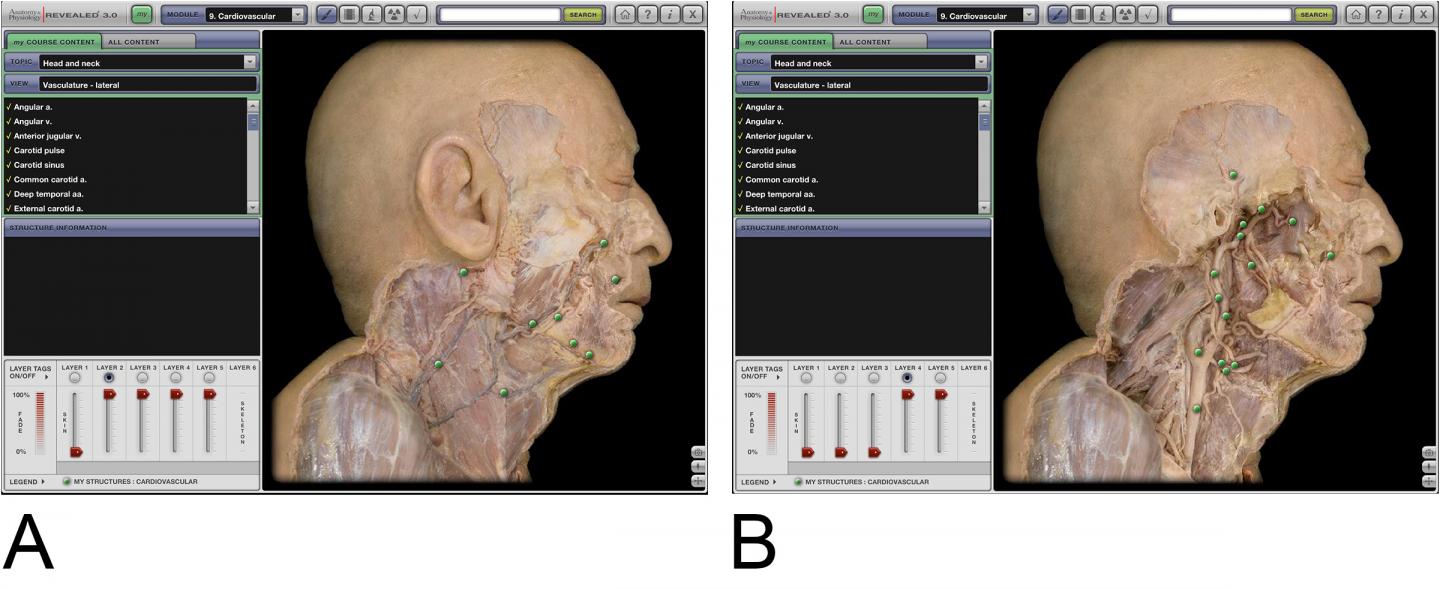Click the information (i) toolbar icon

click(668, 15)
